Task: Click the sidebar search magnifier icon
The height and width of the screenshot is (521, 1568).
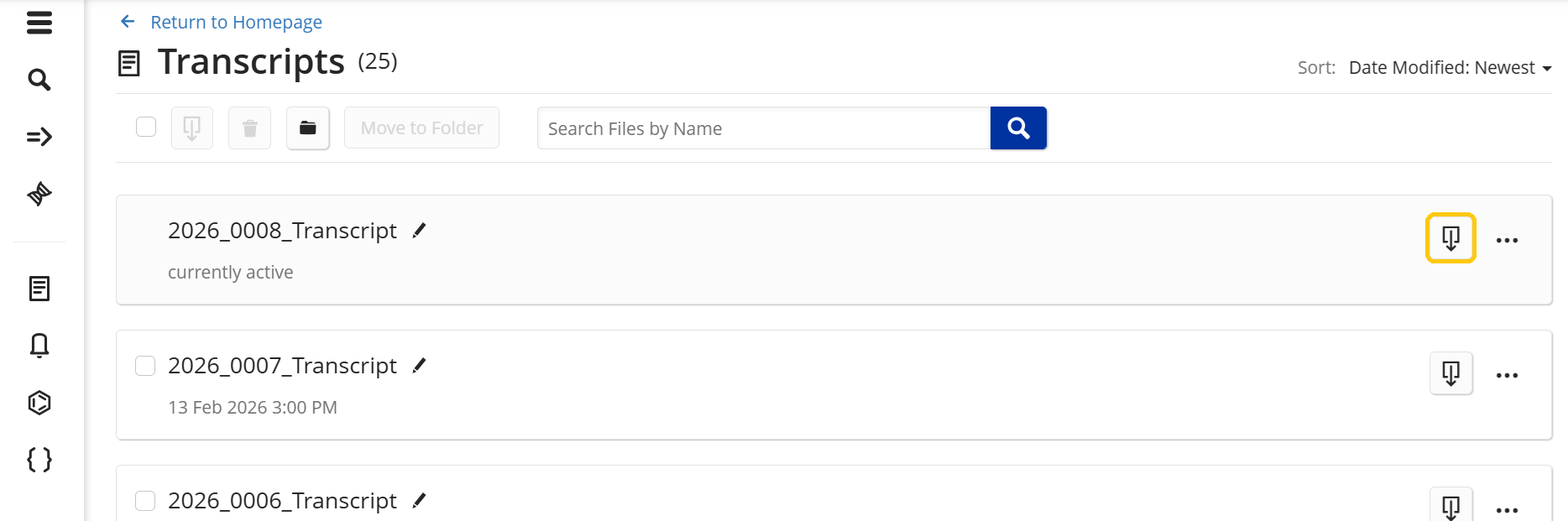Action: click(x=39, y=80)
